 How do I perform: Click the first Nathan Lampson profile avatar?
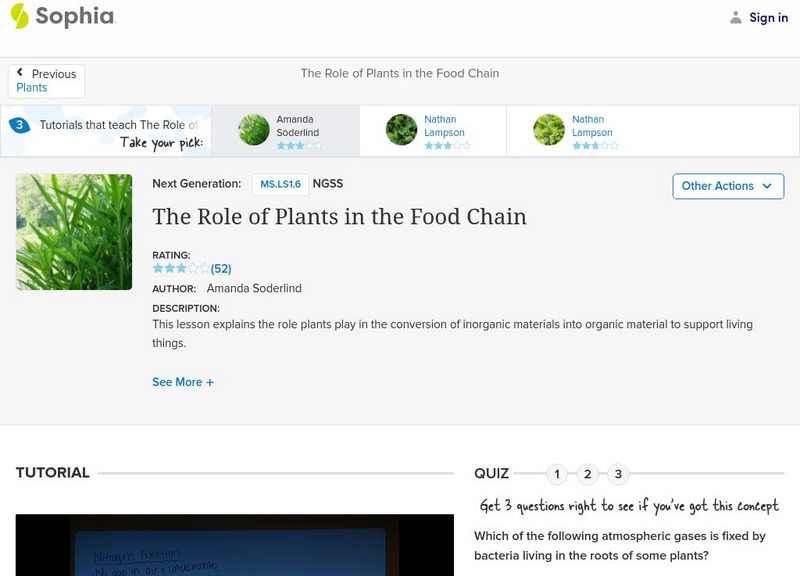tap(403, 130)
